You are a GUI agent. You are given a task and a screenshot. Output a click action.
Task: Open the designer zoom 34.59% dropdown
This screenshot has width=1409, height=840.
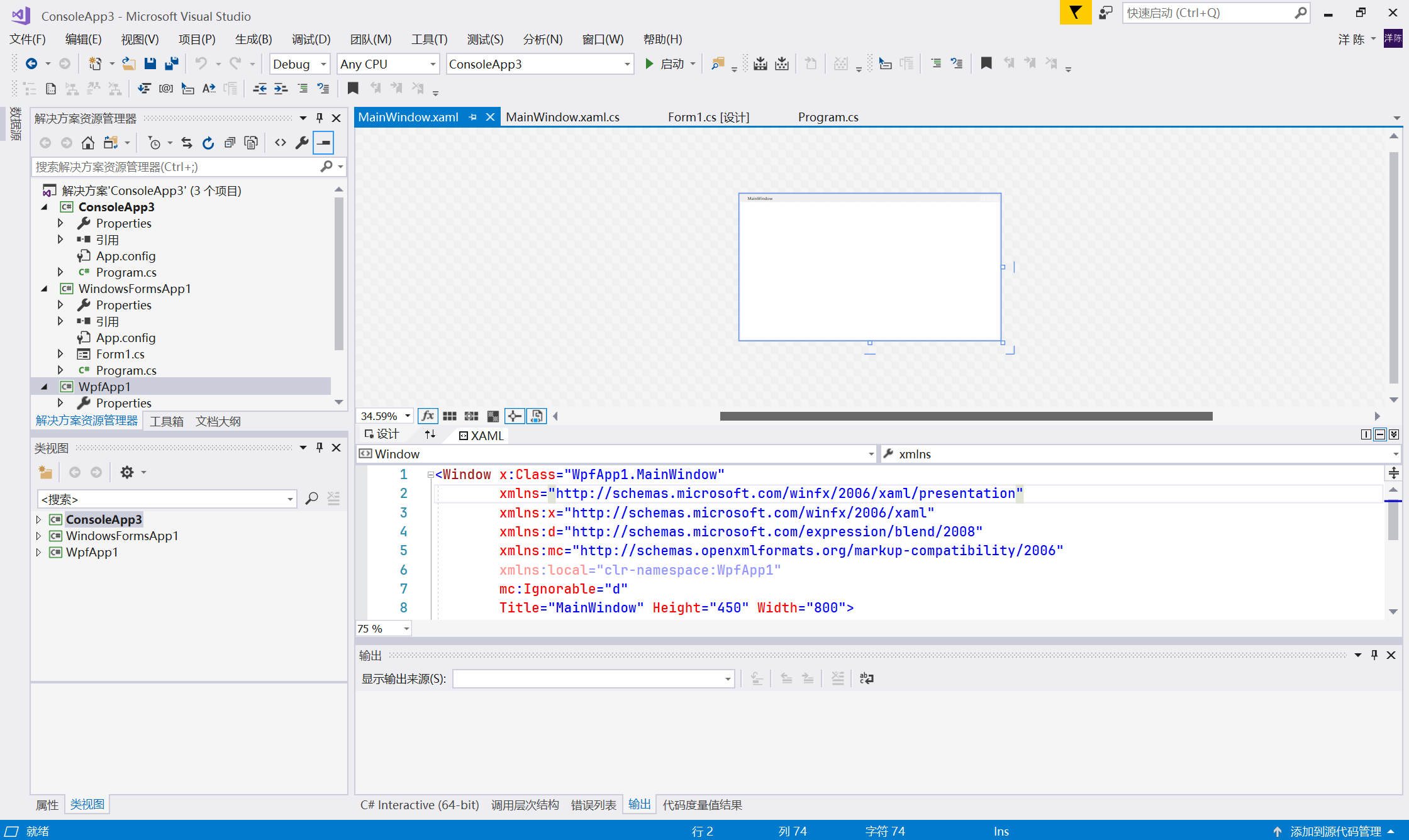pos(407,416)
